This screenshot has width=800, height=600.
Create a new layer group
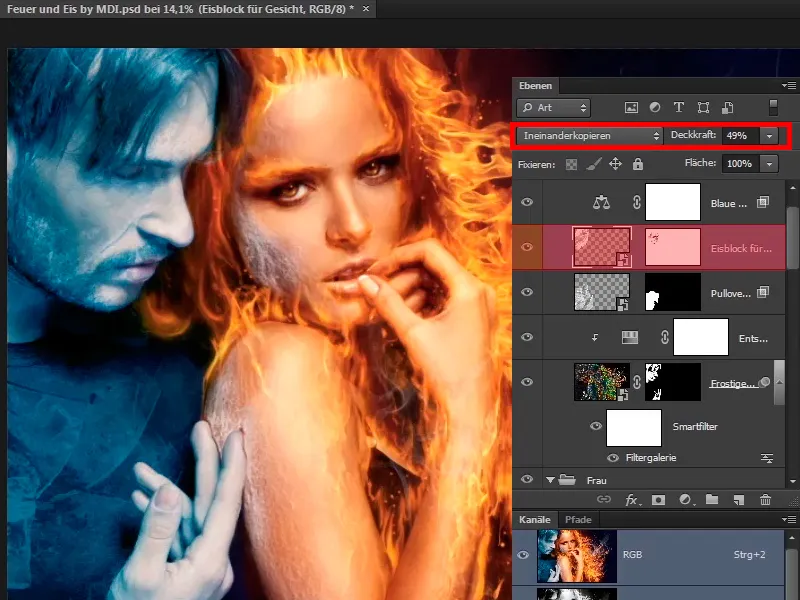(x=712, y=499)
